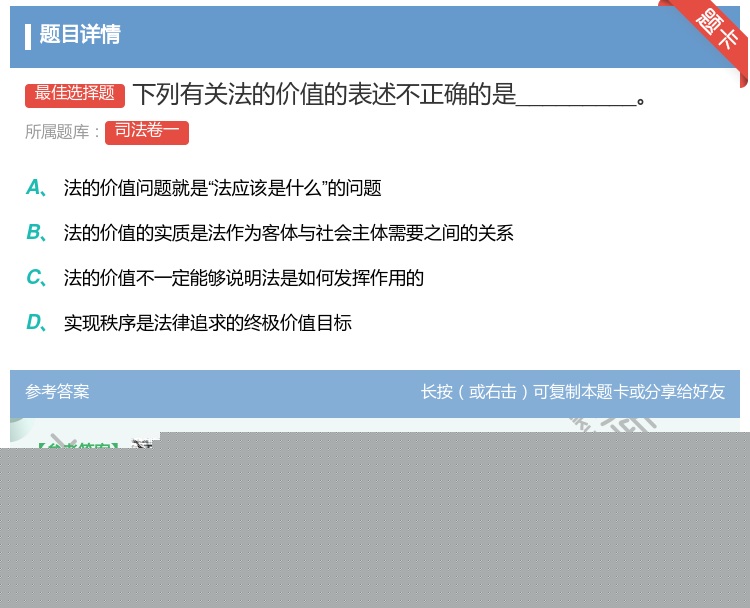Screen dimensions: 750x608
Task: Click the 参考答案 section label
Action: pyautogui.click(x=57, y=392)
